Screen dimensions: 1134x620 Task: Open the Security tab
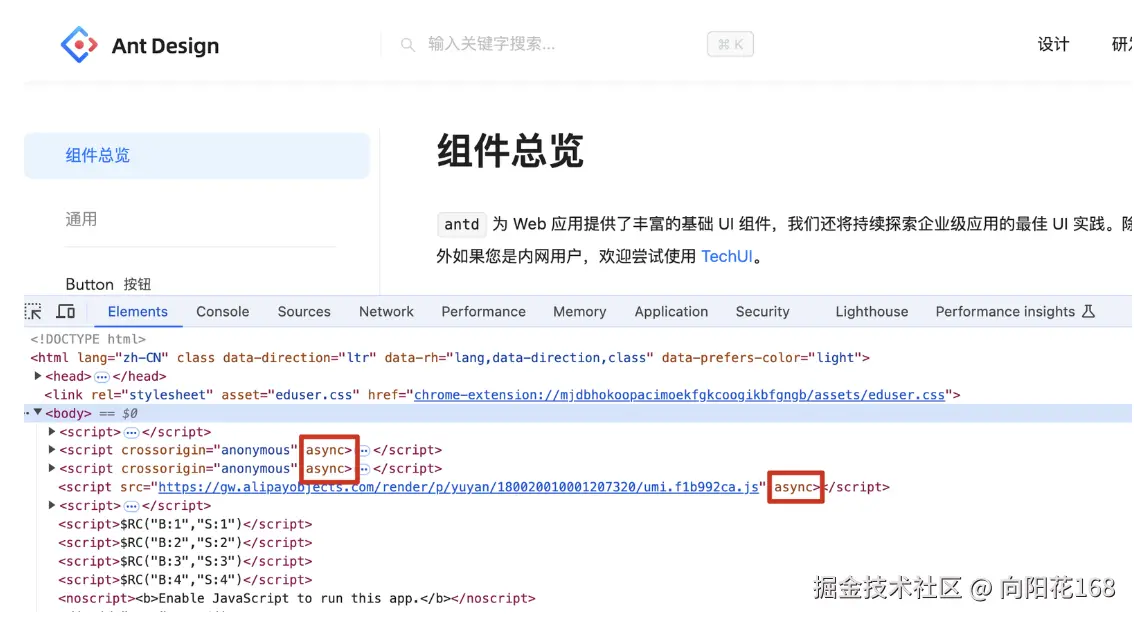(762, 312)
